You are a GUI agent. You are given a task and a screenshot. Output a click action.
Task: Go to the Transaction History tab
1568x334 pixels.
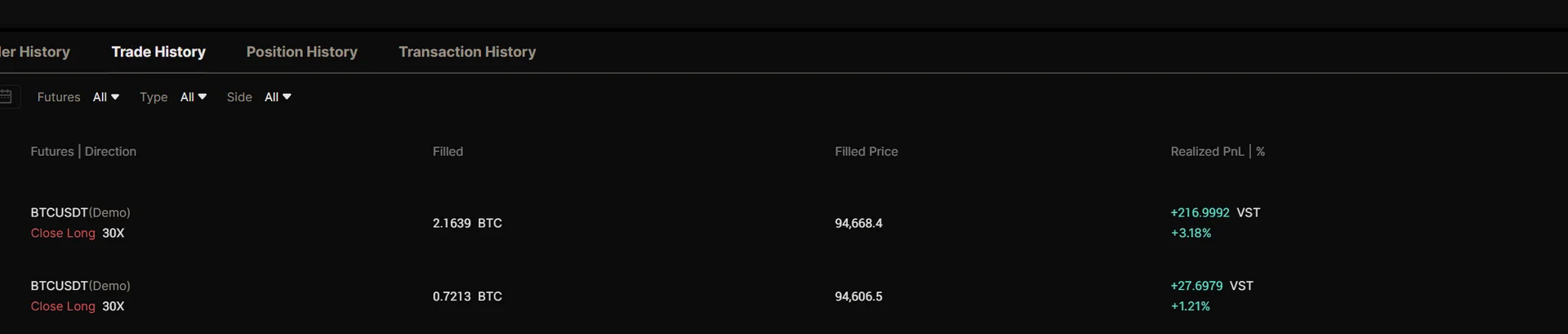[467, 52]
